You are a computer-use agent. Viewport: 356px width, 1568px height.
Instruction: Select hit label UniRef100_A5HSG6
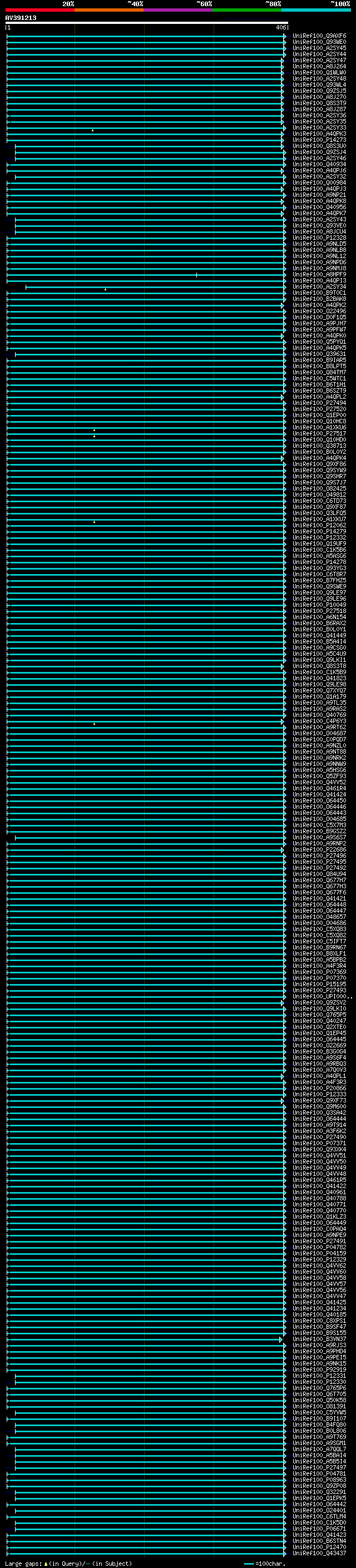point(319,770)
